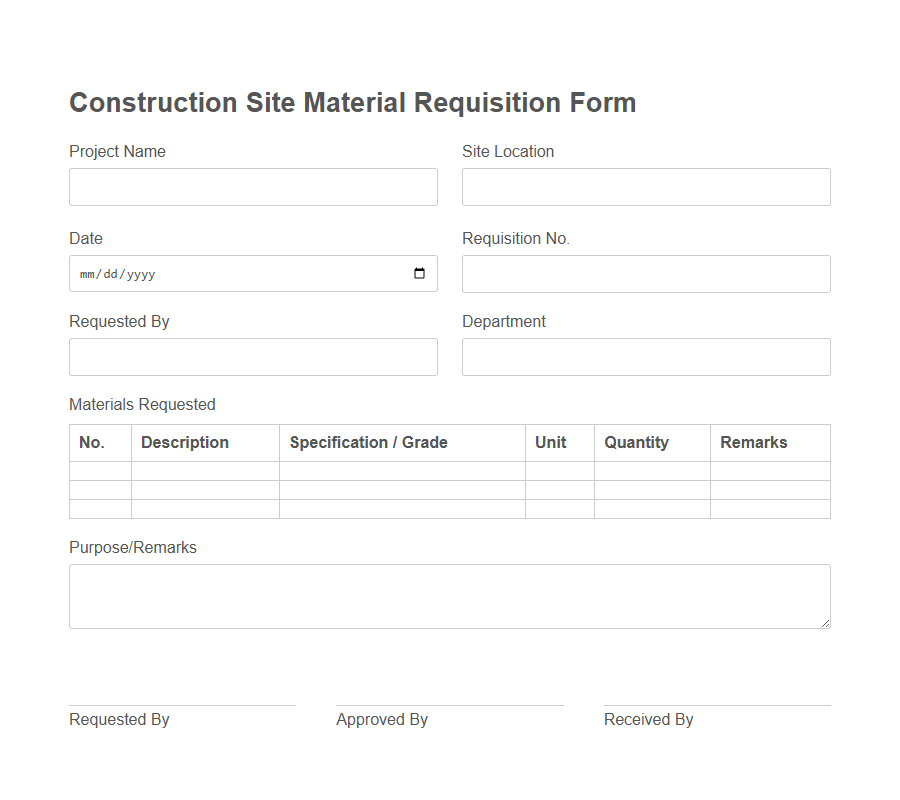Click inside the Department field

coord(645,357)
